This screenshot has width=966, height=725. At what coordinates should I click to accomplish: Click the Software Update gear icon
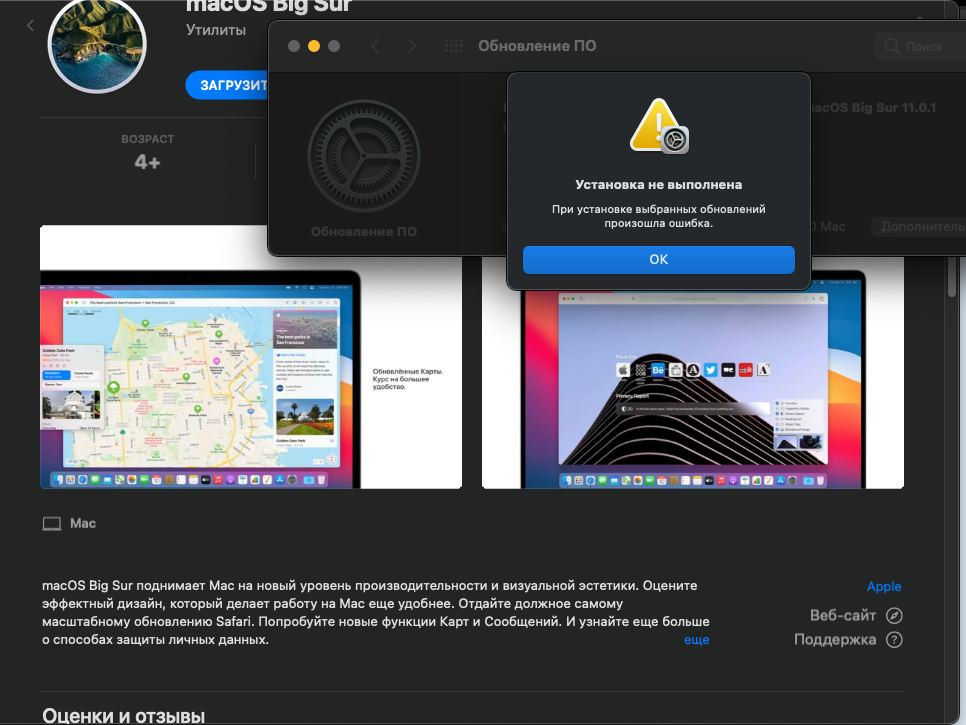(x=363, y=156)
